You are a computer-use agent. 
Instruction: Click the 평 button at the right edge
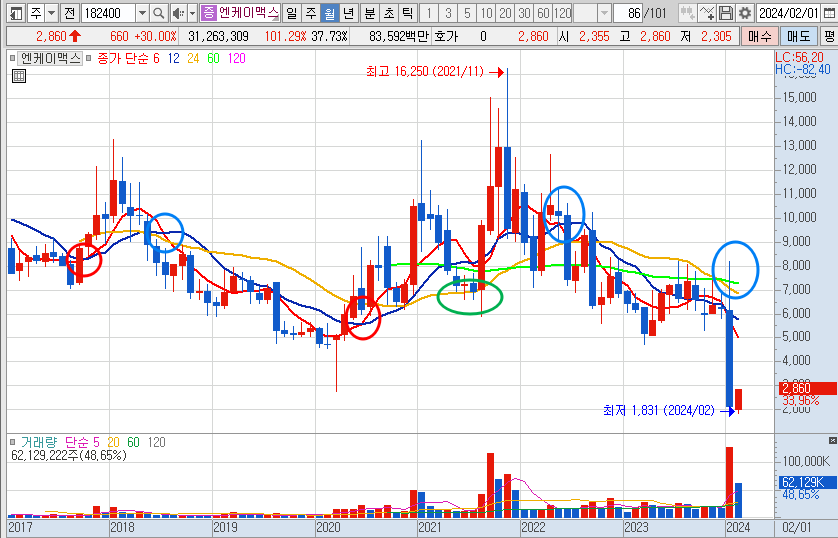pyautogui.click(x=829, y=36)
